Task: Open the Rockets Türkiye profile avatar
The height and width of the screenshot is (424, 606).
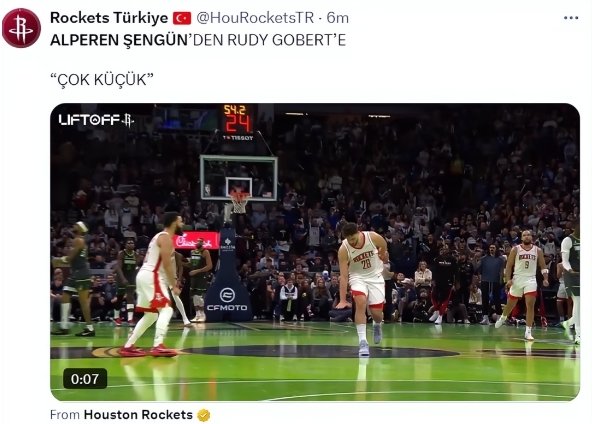Action: [21, 28]
